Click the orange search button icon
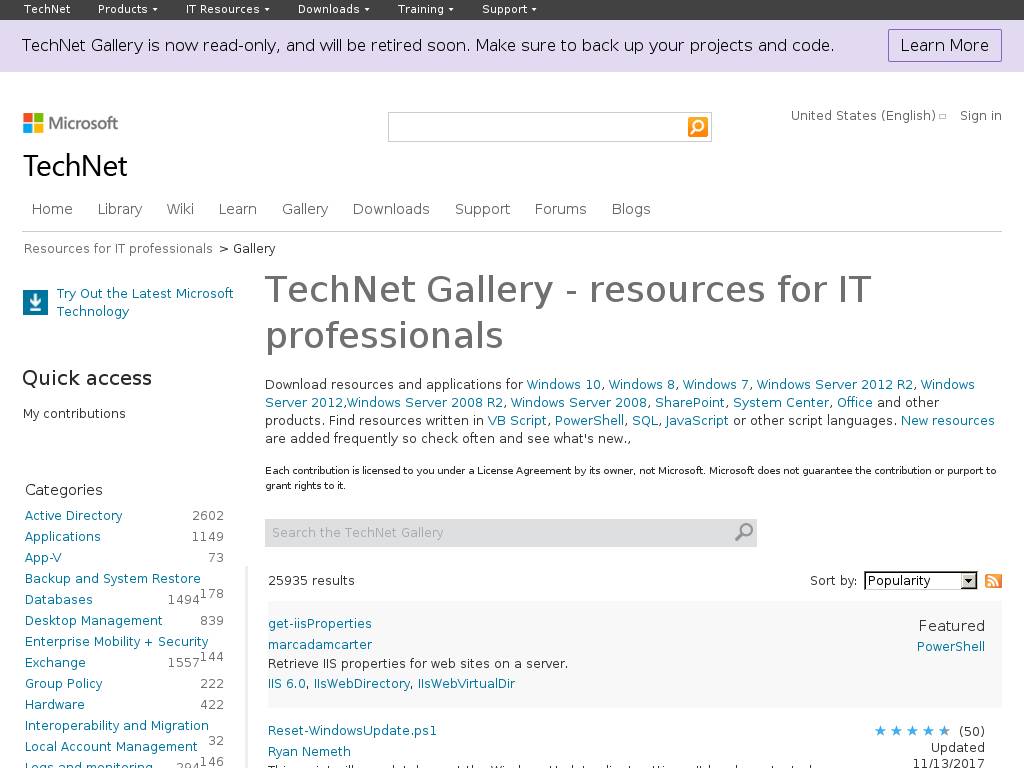 point(698,127)
